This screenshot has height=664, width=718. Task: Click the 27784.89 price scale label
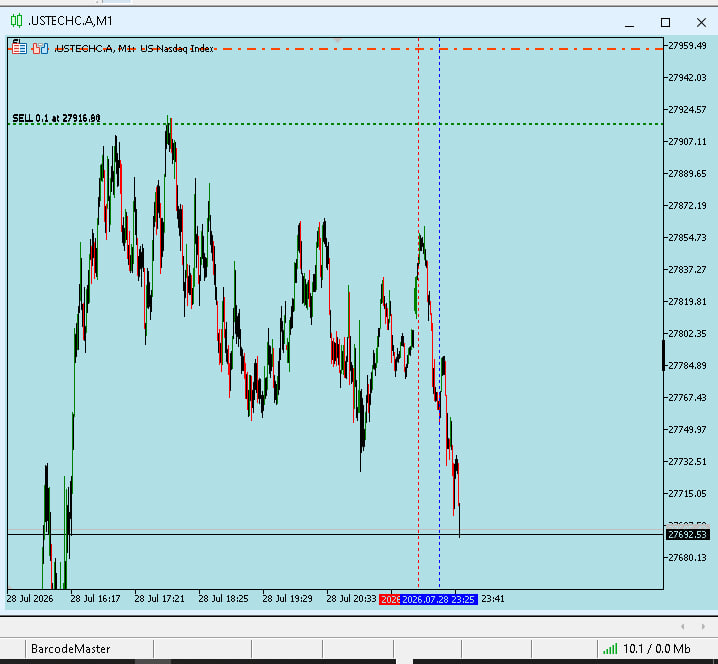687,365
